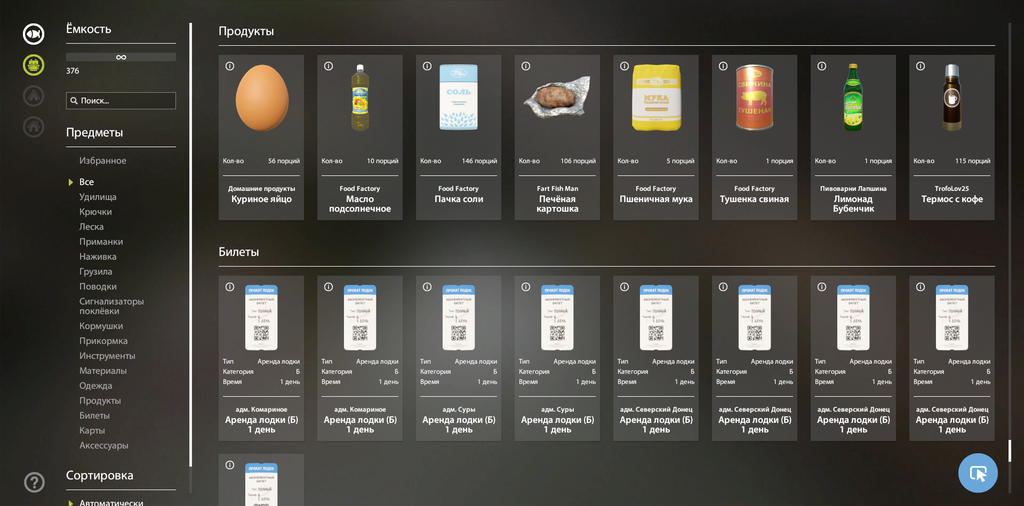
Task: Filter by Поводки category
Action: click(98, 287)
